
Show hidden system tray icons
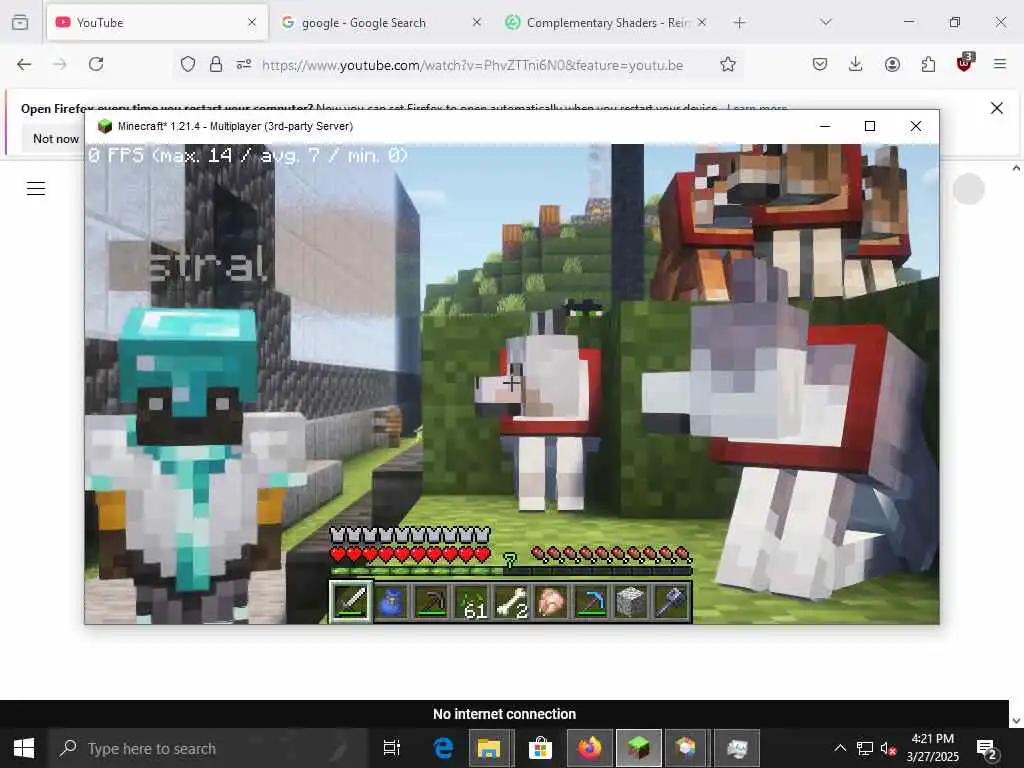point(840,748)
